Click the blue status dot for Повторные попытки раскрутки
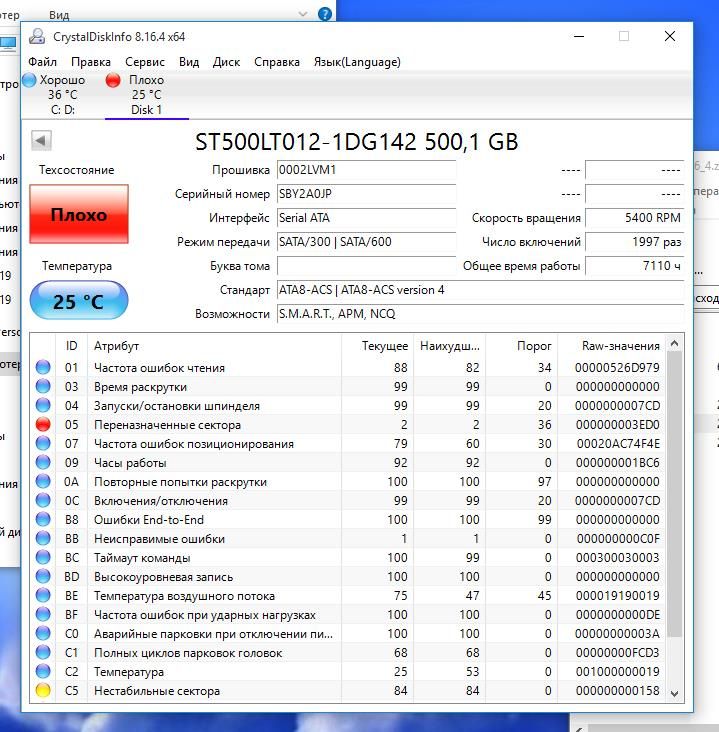The height and width of the screenshot is (732, 719). click(43, 481)
